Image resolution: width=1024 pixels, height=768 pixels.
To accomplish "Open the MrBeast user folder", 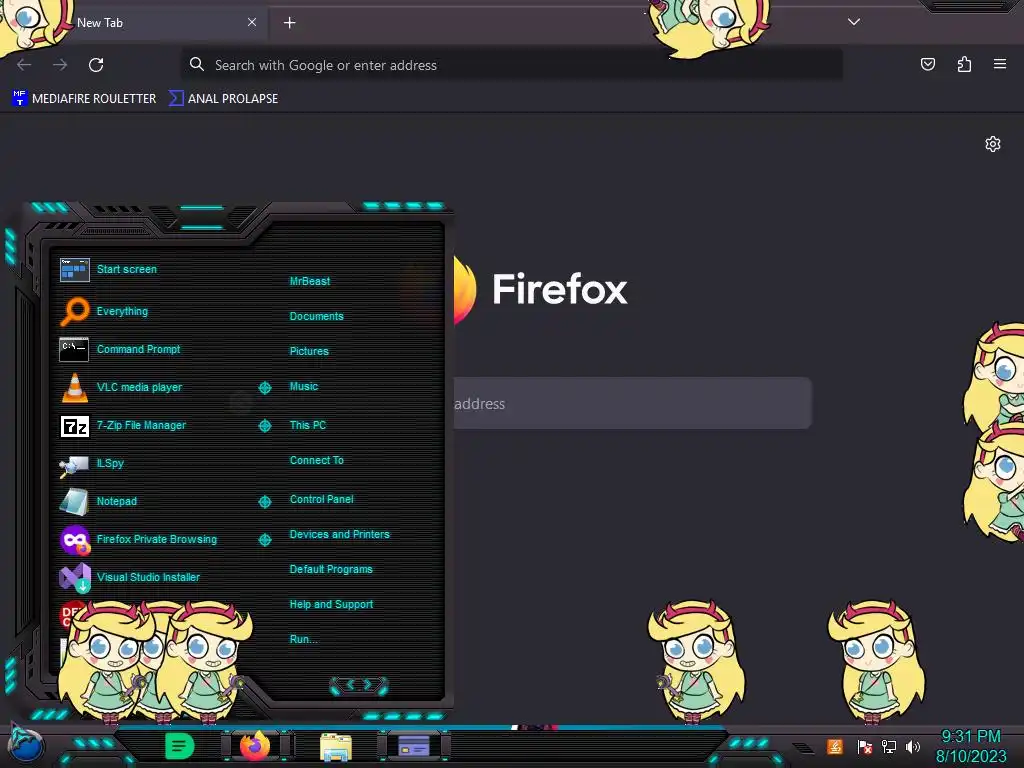I will click(x=310, y=281).
